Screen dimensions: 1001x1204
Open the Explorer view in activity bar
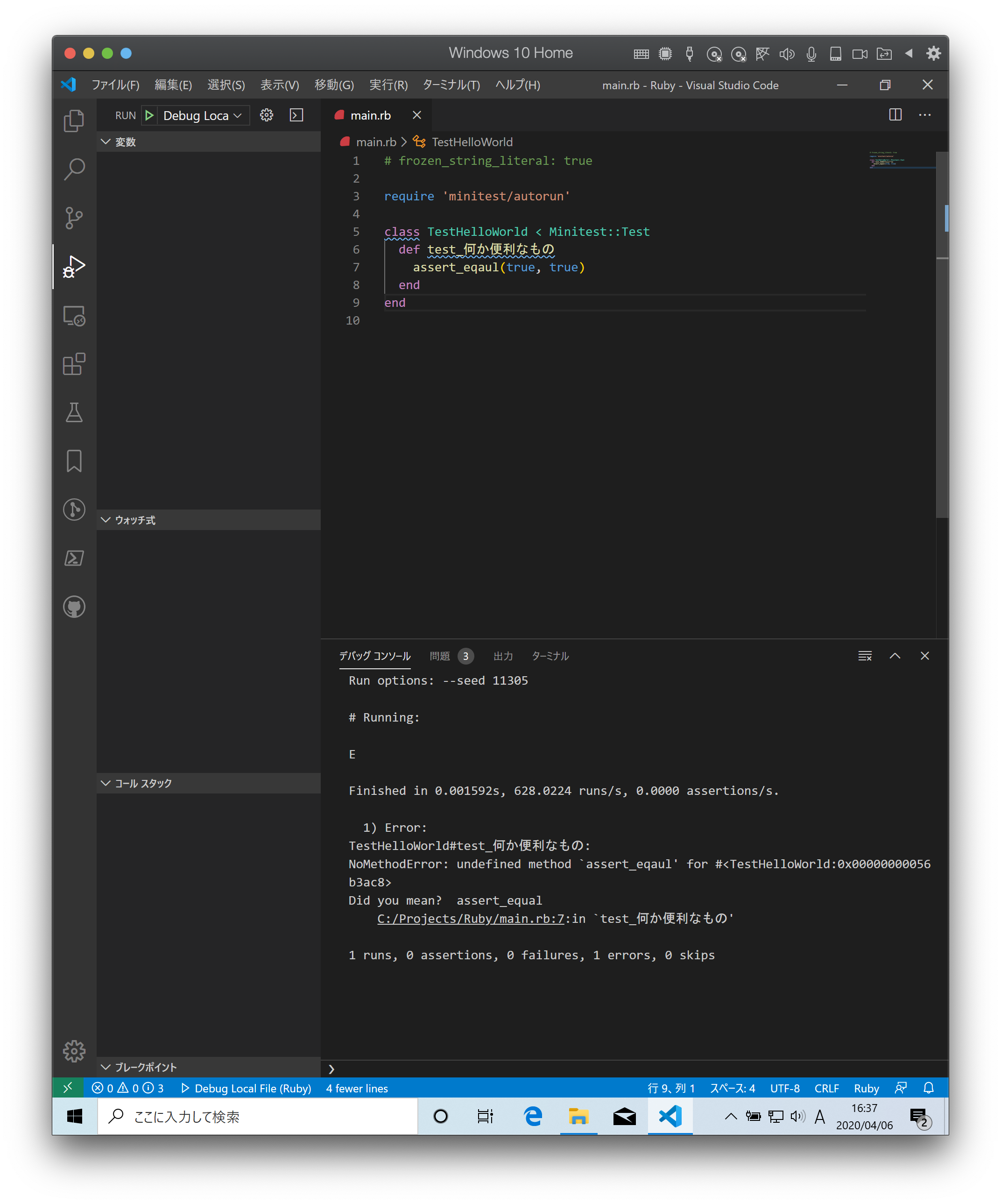[x=74, y=120]
